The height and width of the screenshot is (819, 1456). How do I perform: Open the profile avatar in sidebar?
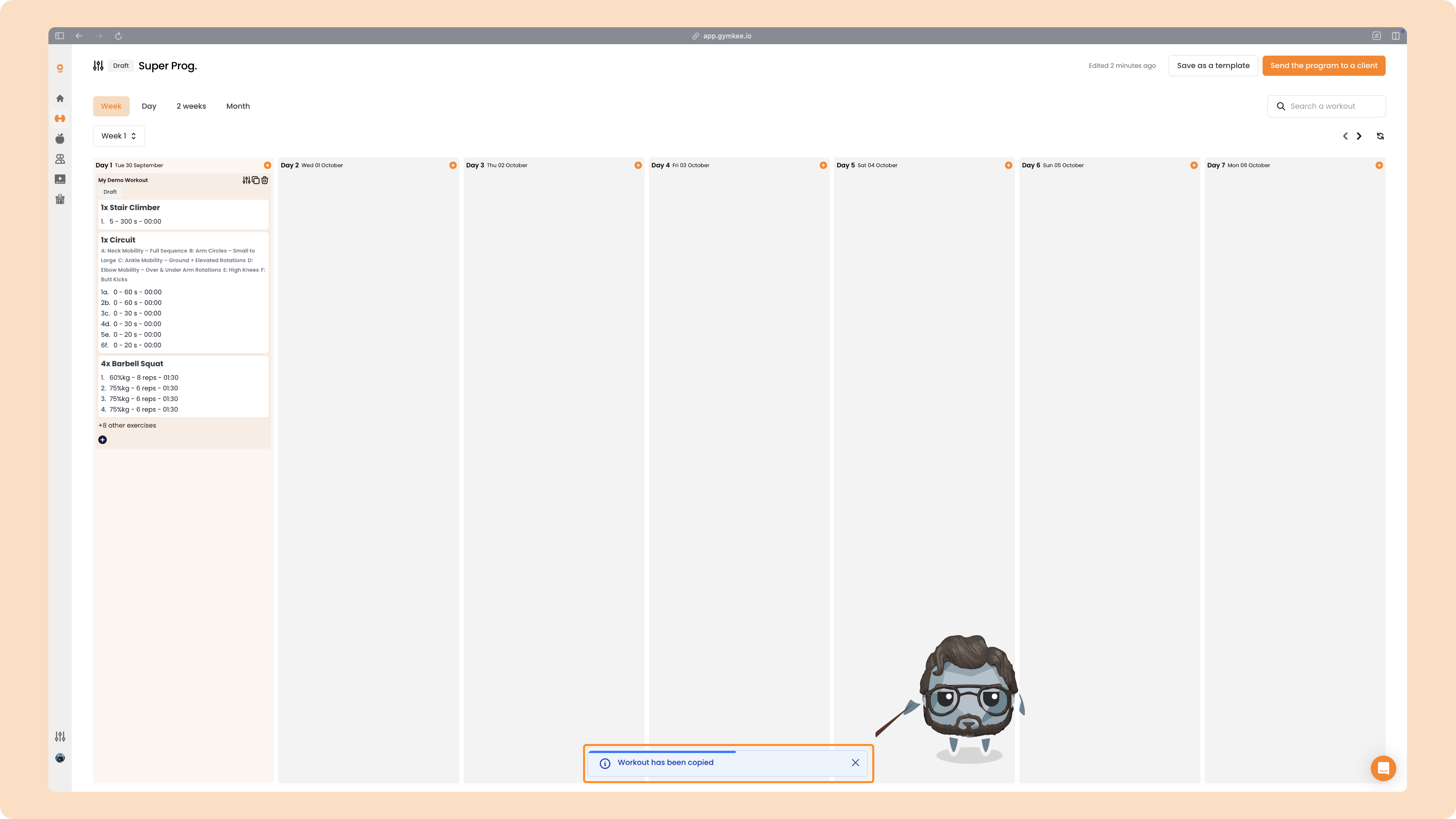[x=60, y=758]
